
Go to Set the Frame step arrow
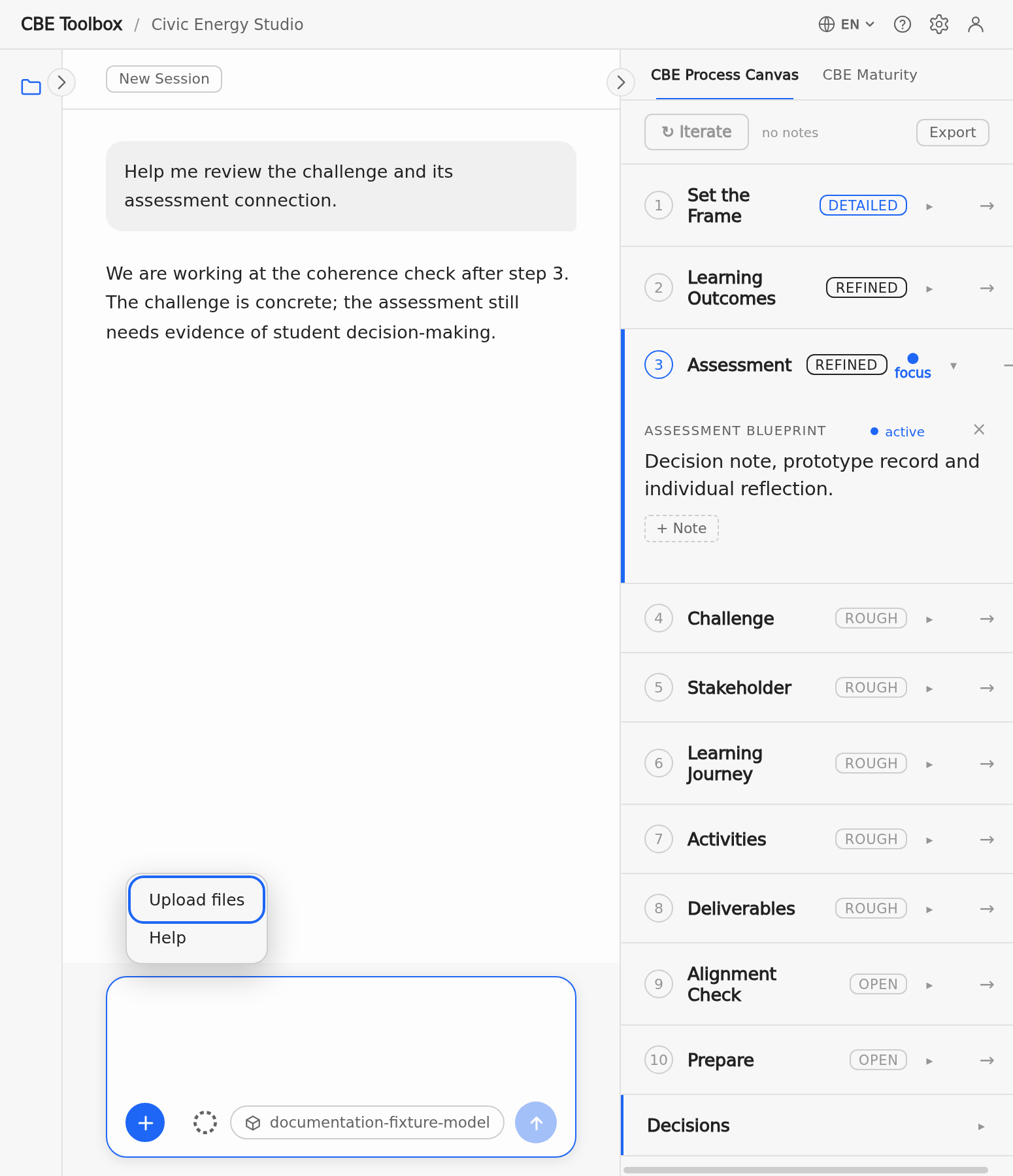[x=987, y=206]
